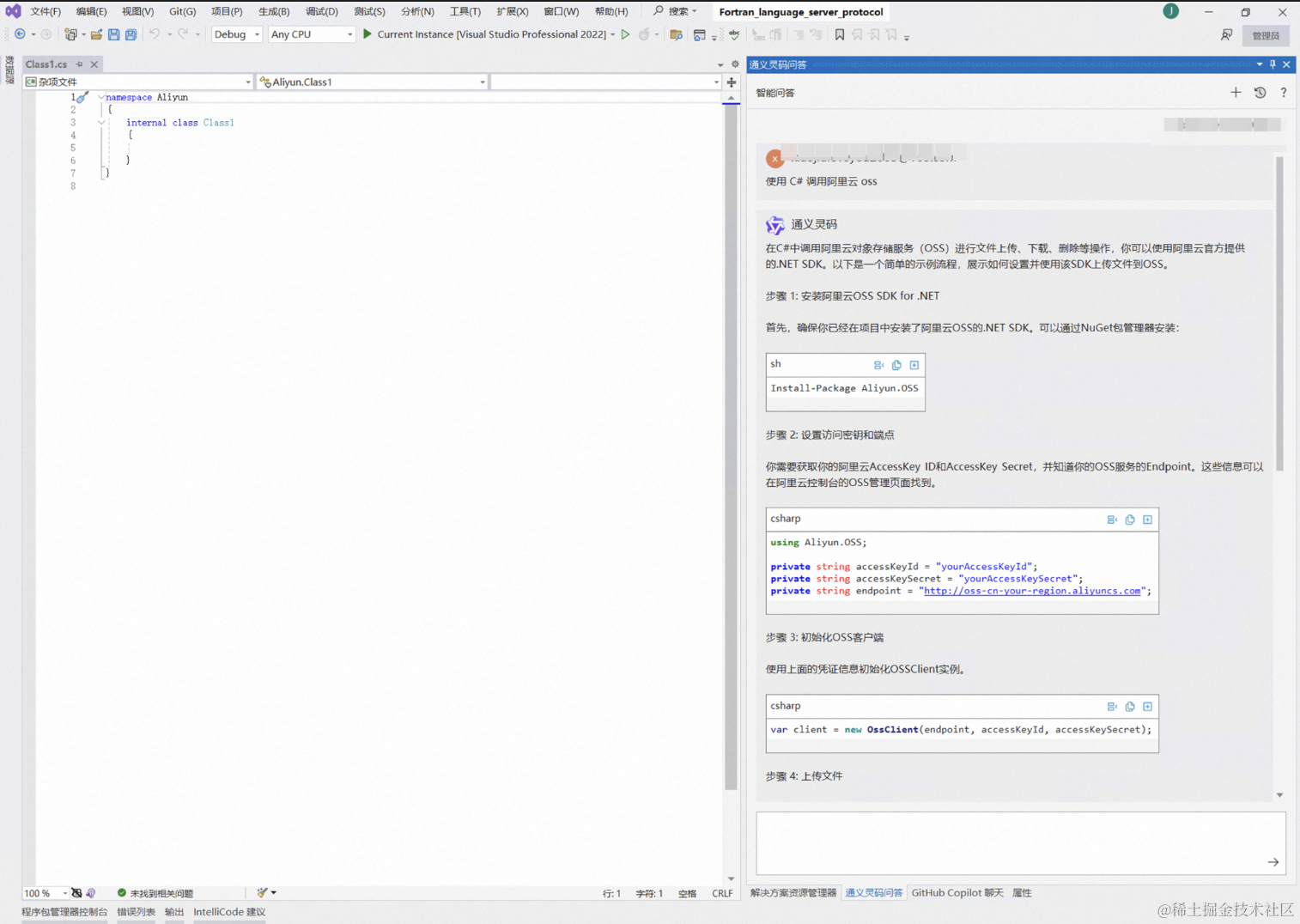This screenshot has width=1300, height=924.
Task: Click the code editor vertical scrollbar
Action: pos(731,447)
